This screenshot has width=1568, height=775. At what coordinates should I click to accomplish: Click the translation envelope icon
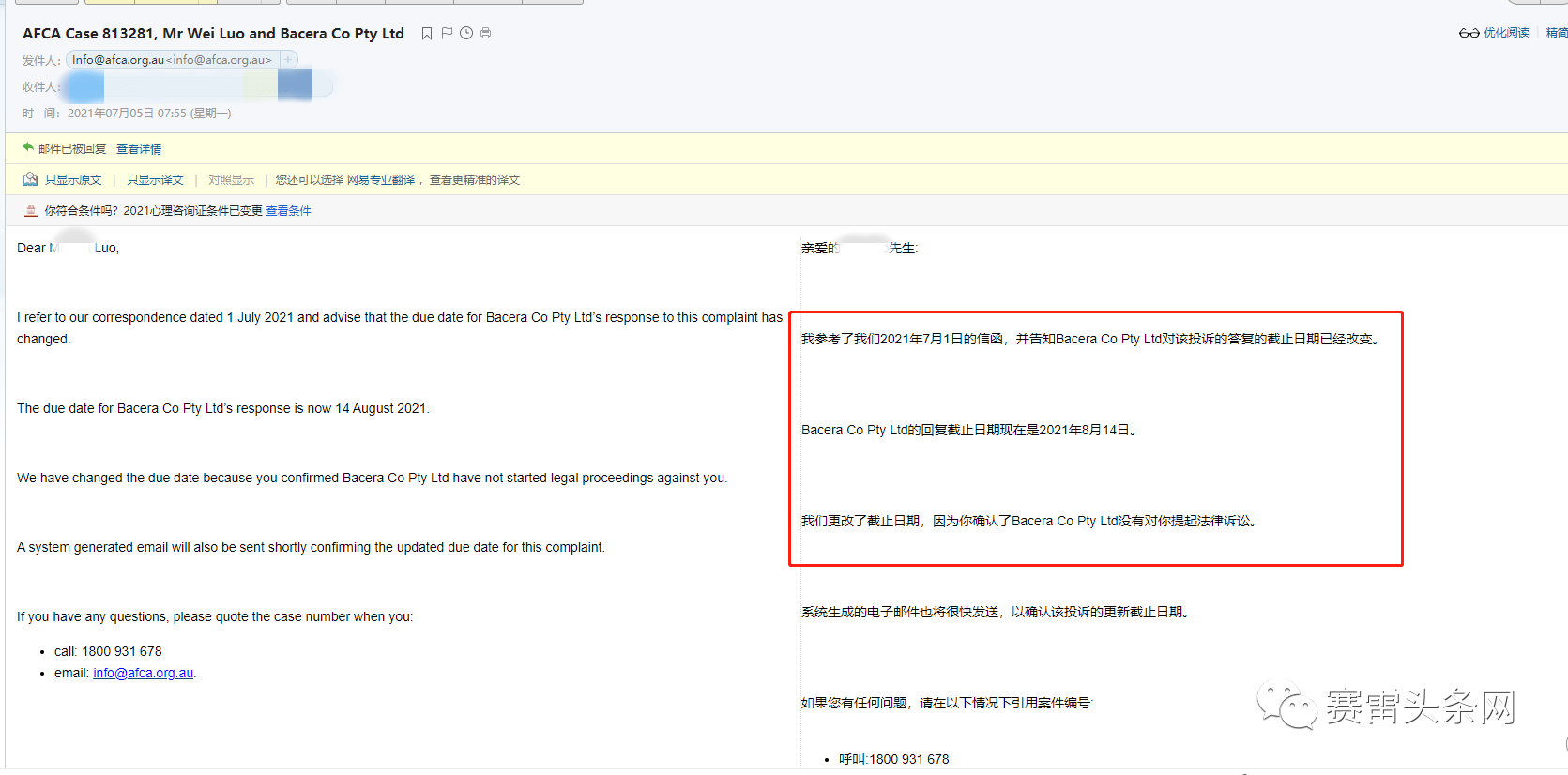coord(30,179)
